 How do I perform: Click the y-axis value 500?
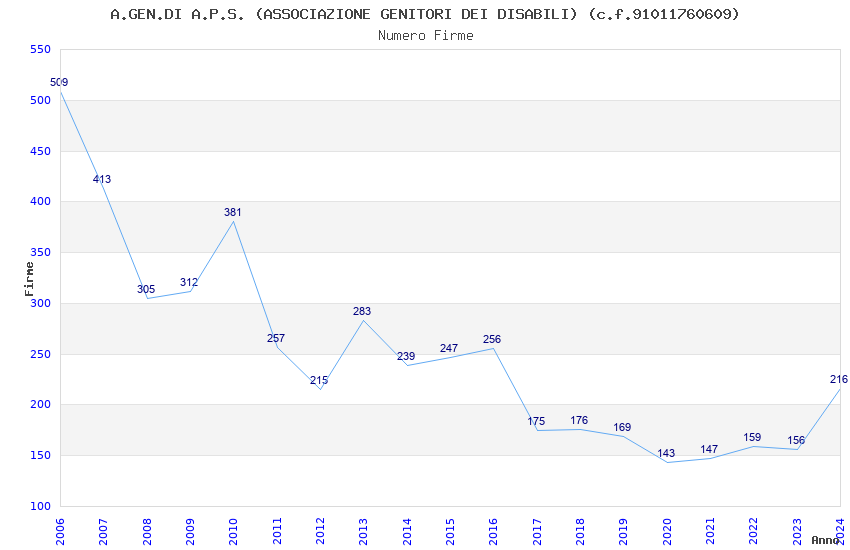(x=41, y=100)
